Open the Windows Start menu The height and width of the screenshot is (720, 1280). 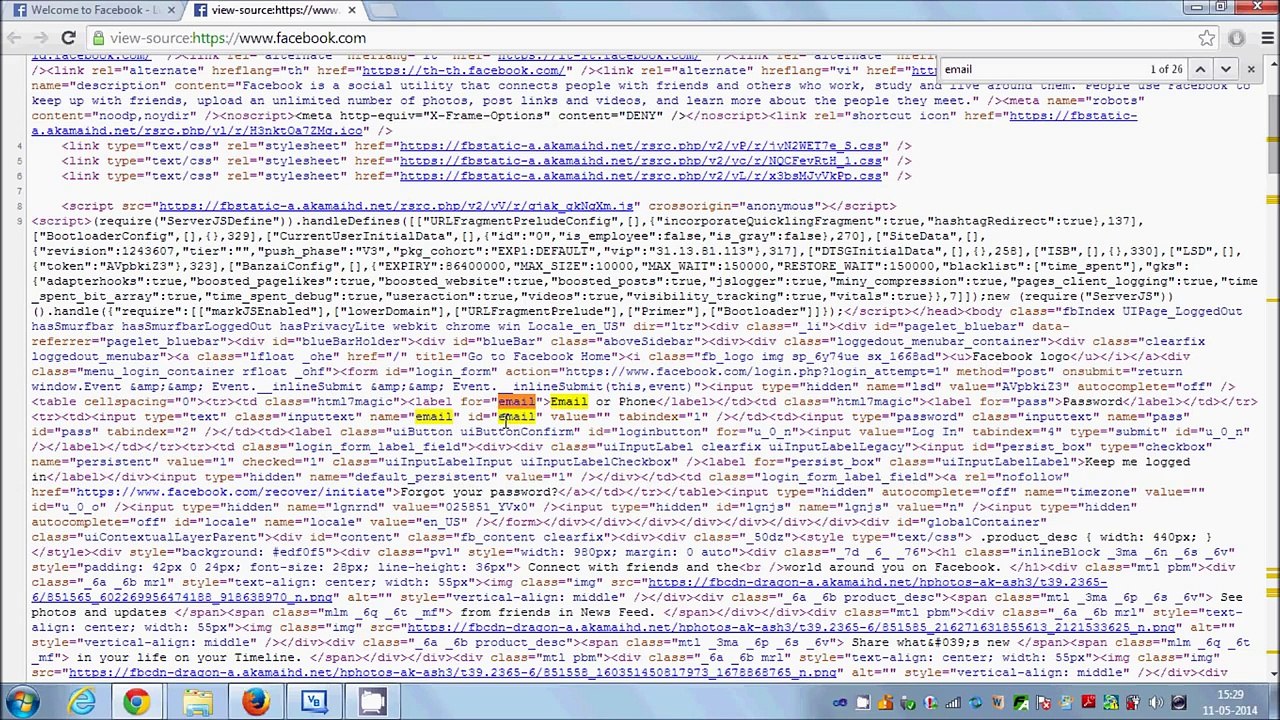coord(22,702)
